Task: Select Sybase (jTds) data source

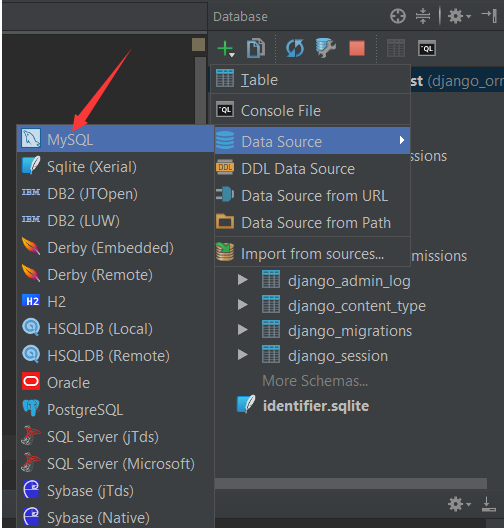Action: pyautogui.click(x=115, y=491)
